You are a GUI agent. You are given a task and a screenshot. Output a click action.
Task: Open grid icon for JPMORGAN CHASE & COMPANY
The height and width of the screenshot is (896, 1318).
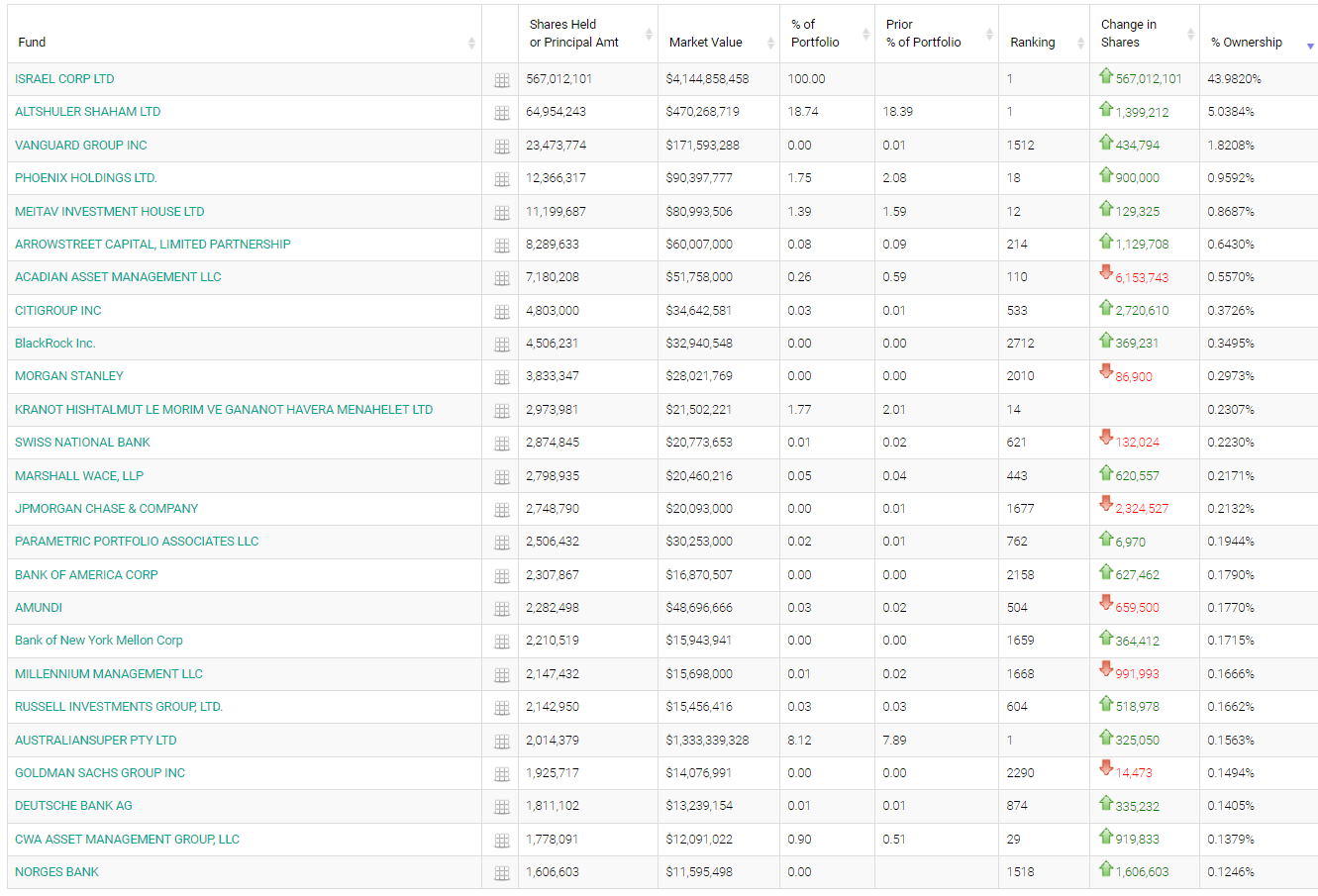[502, 510]
